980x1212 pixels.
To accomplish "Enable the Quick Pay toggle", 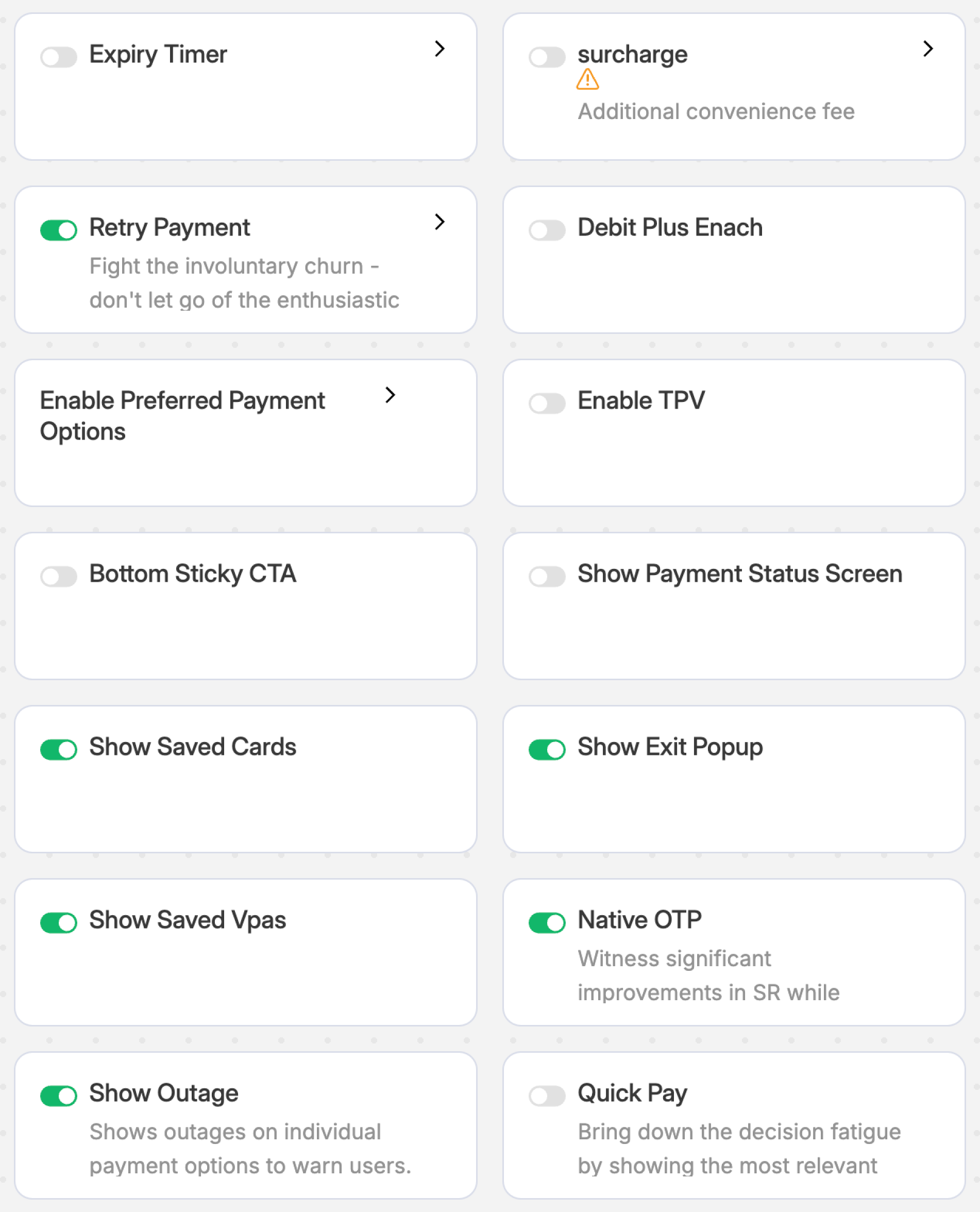I will tap(547, 1096).
